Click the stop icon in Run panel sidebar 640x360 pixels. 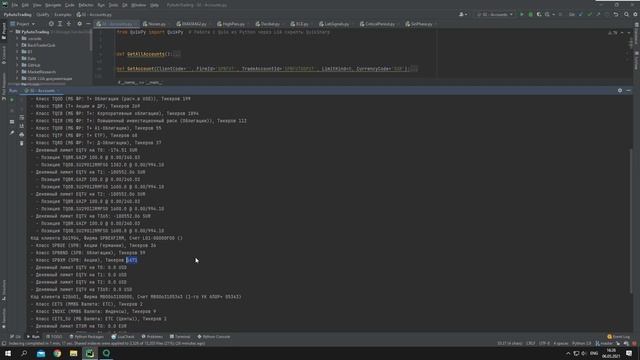12,111
